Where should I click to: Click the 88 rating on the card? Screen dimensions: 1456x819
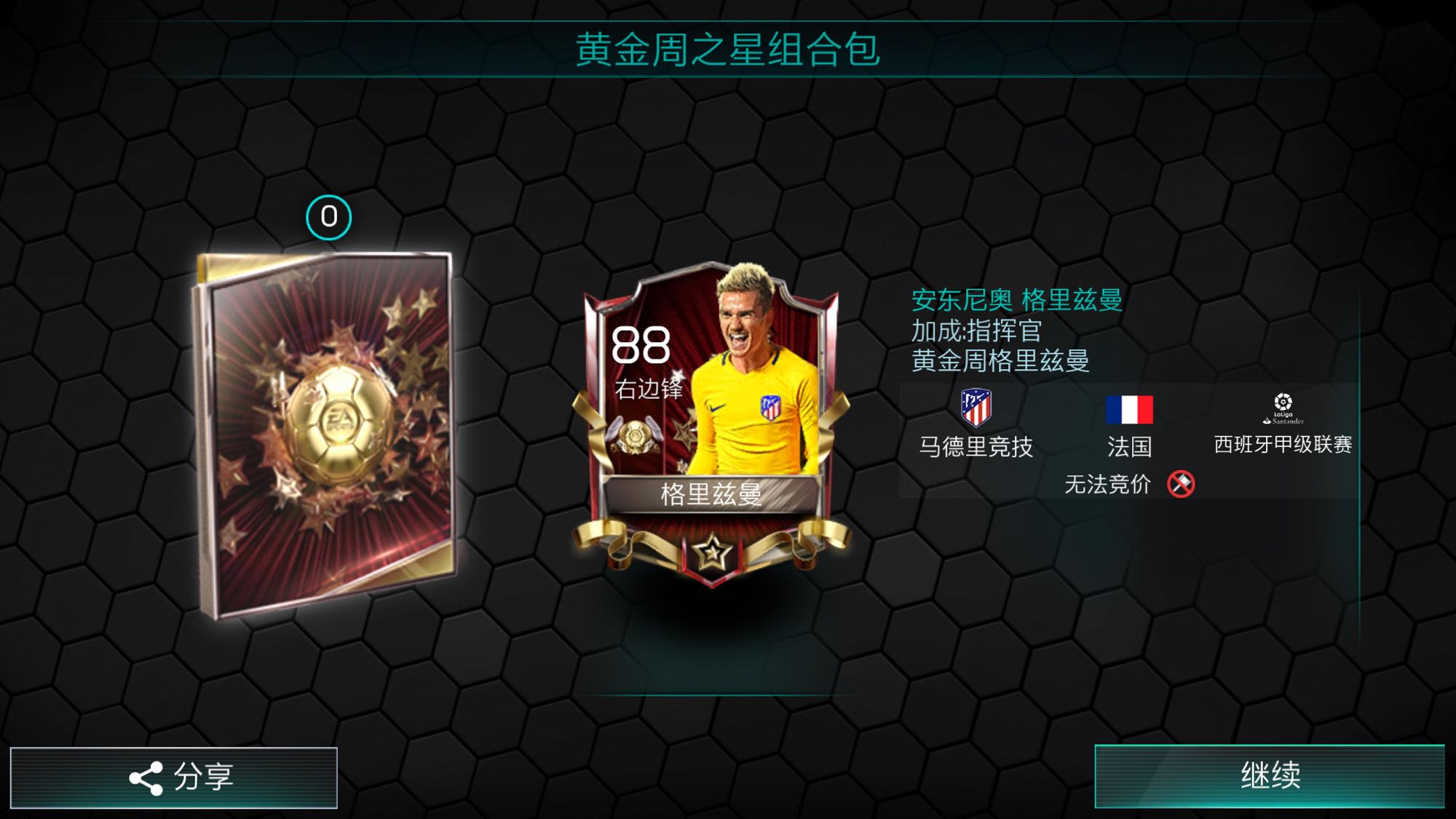click(x=641, y=345)
